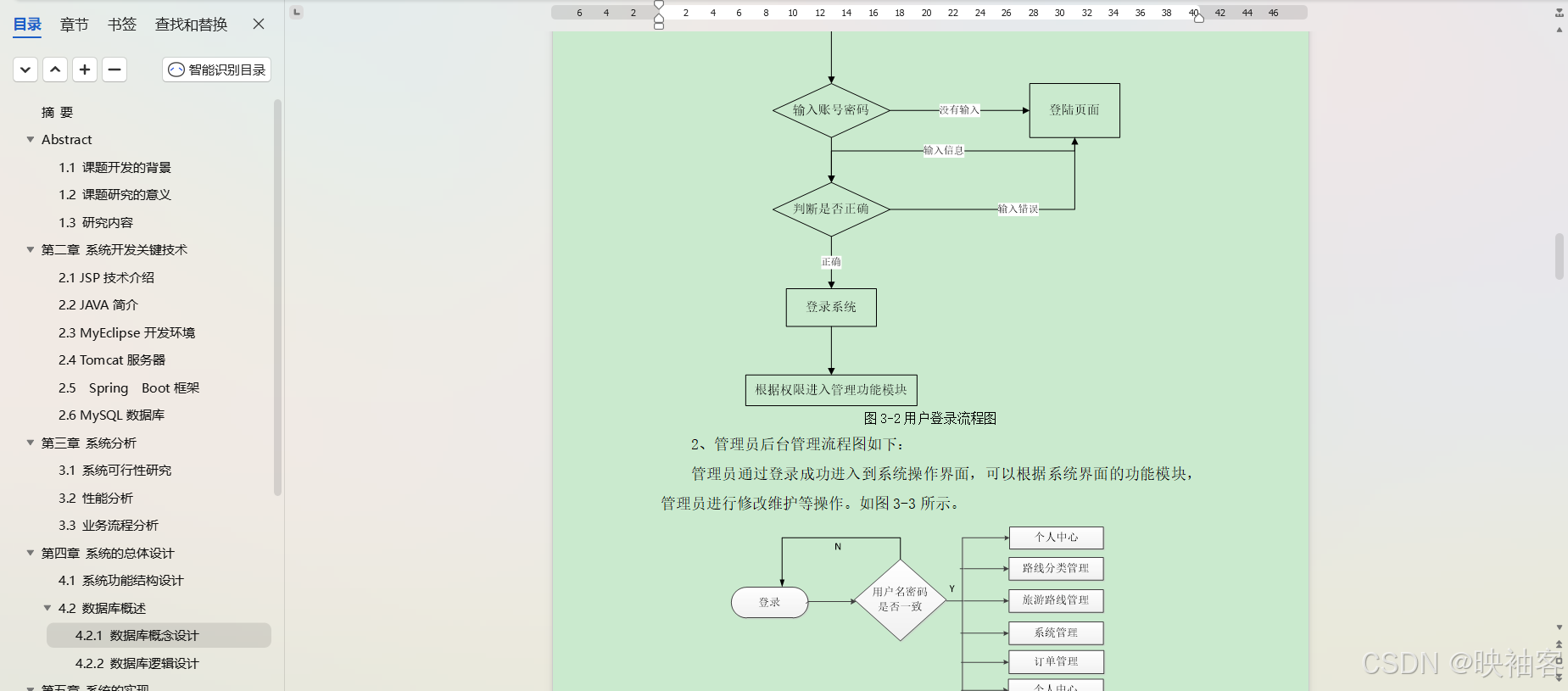1568x691 pixels.
Task: Open section 2.1 JSP 技术介绍
Action: (106, 277)
